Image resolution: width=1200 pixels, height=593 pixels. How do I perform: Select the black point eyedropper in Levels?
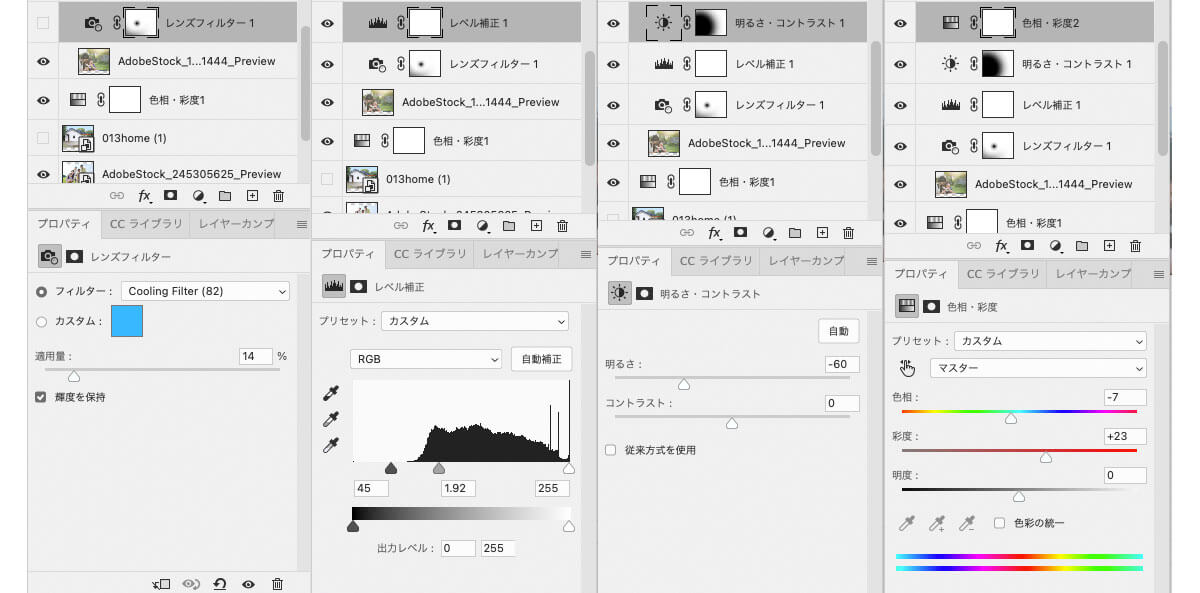click(331, 393)
